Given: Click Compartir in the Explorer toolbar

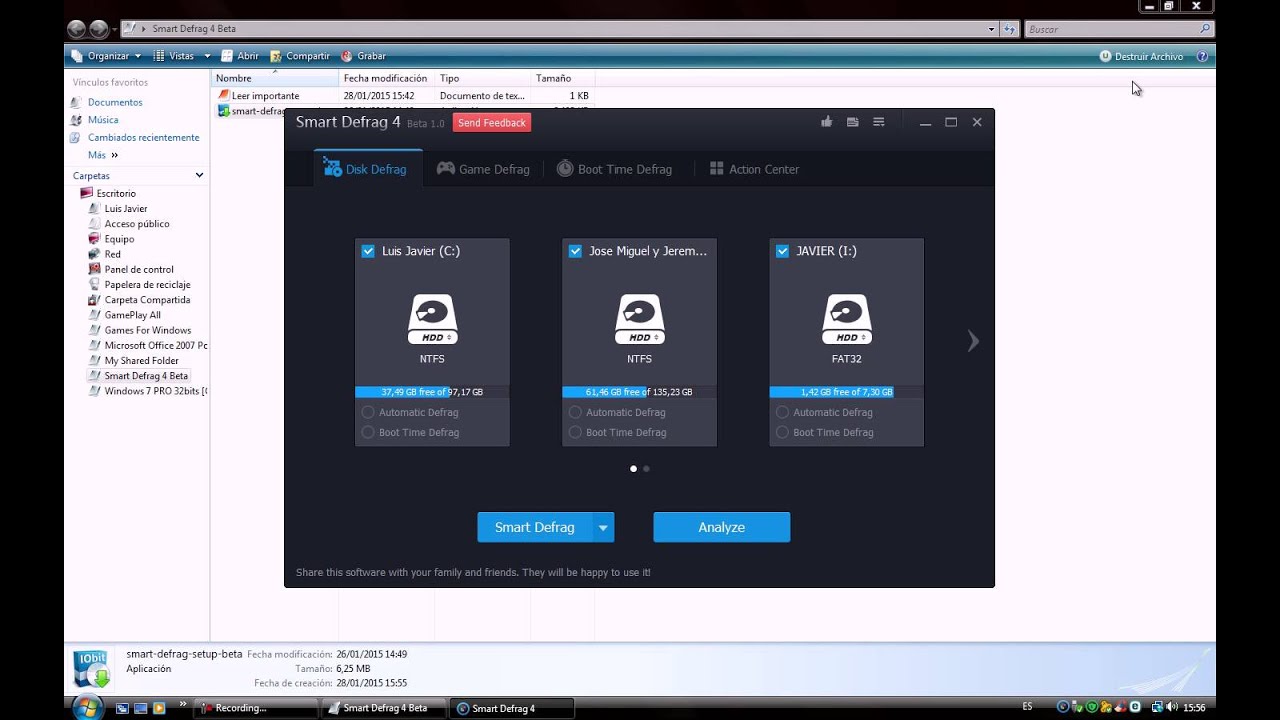Looking at the screenshot, I should tap(300, 56).
